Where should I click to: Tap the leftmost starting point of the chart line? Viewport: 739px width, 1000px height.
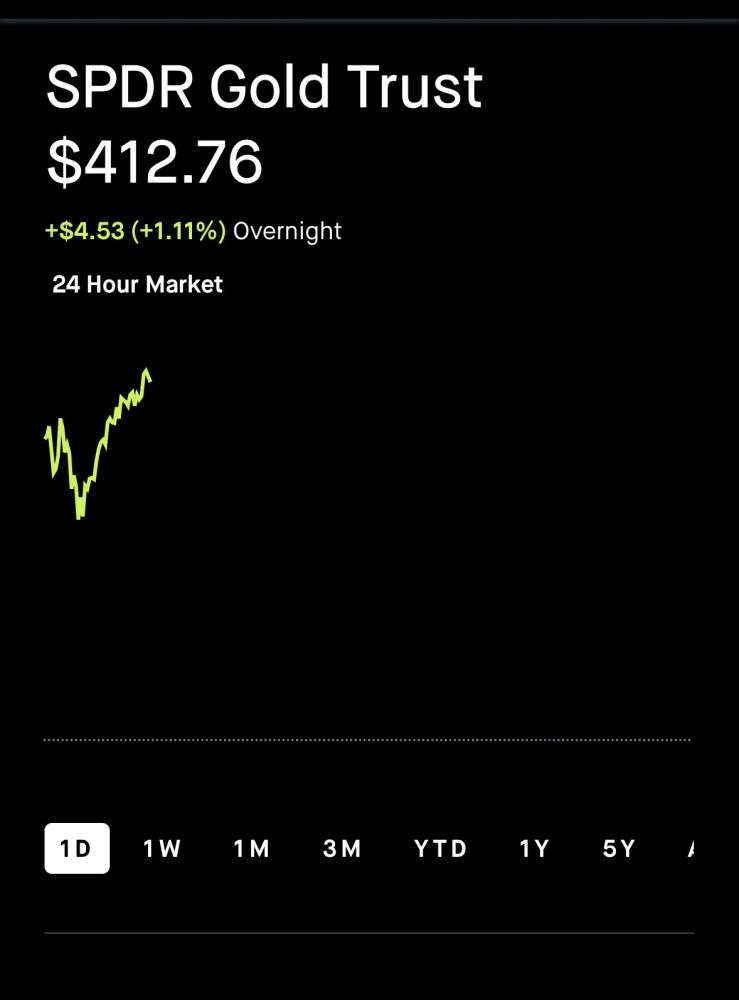pyautogui.click(x=47, y=435)
